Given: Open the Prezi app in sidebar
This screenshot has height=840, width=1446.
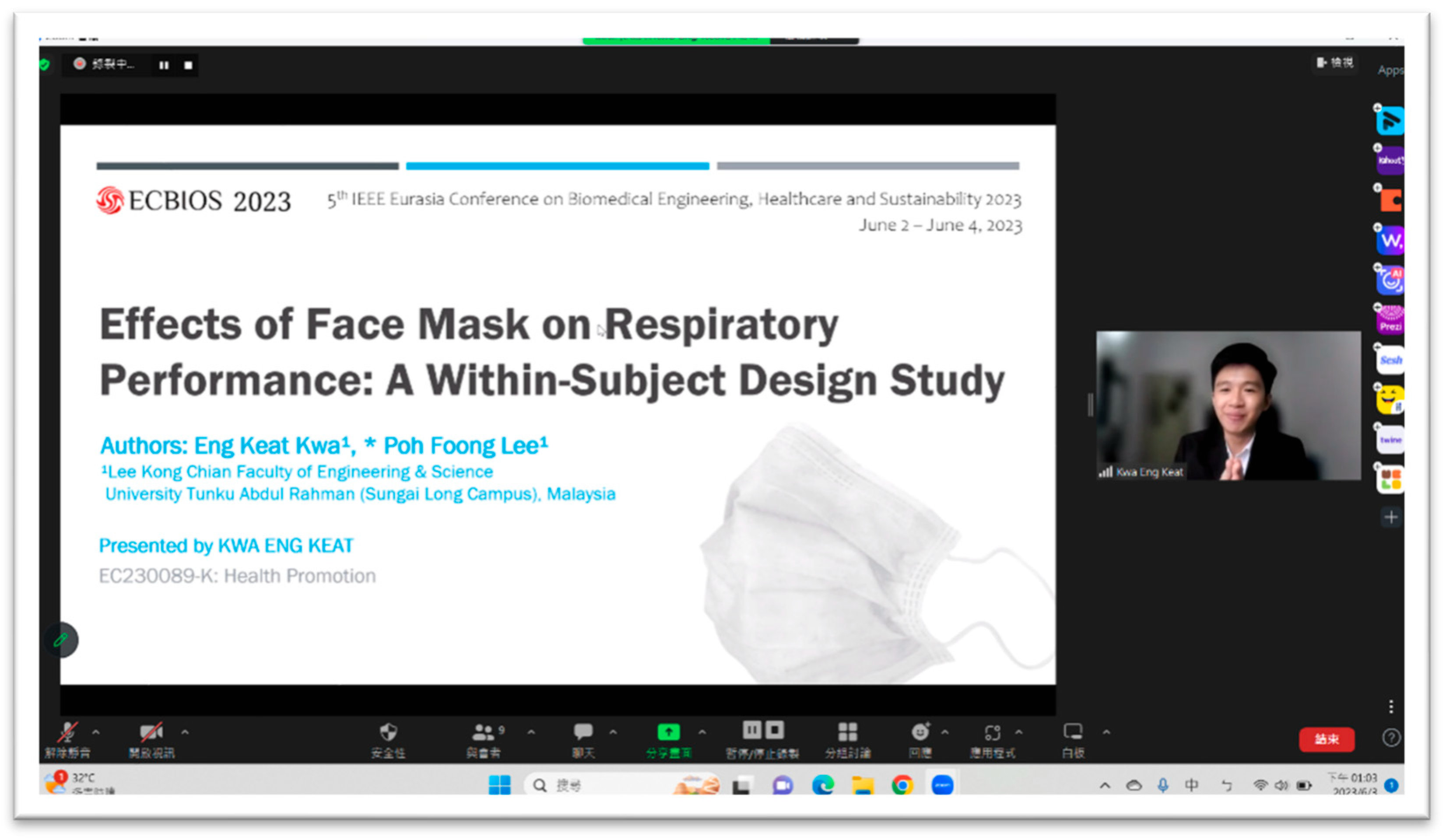Looking at the screenshot, I should tap(1390, 320).
